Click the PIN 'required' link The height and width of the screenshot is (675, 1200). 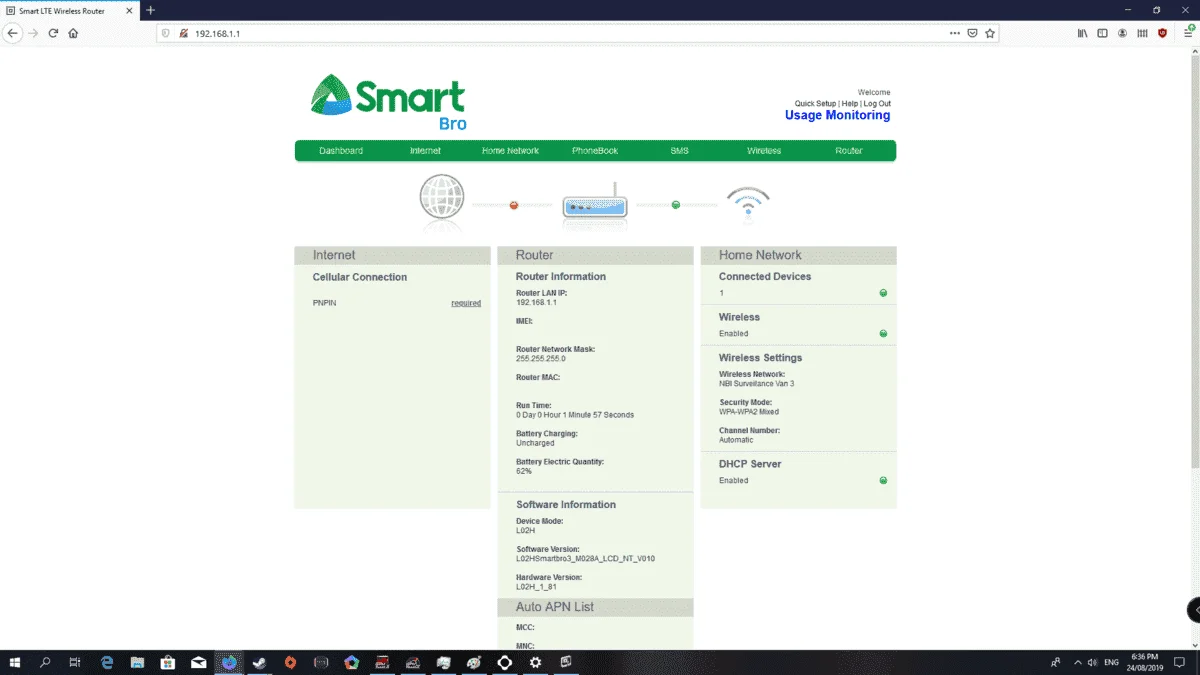pyautogui.click(x=466, y=303)
